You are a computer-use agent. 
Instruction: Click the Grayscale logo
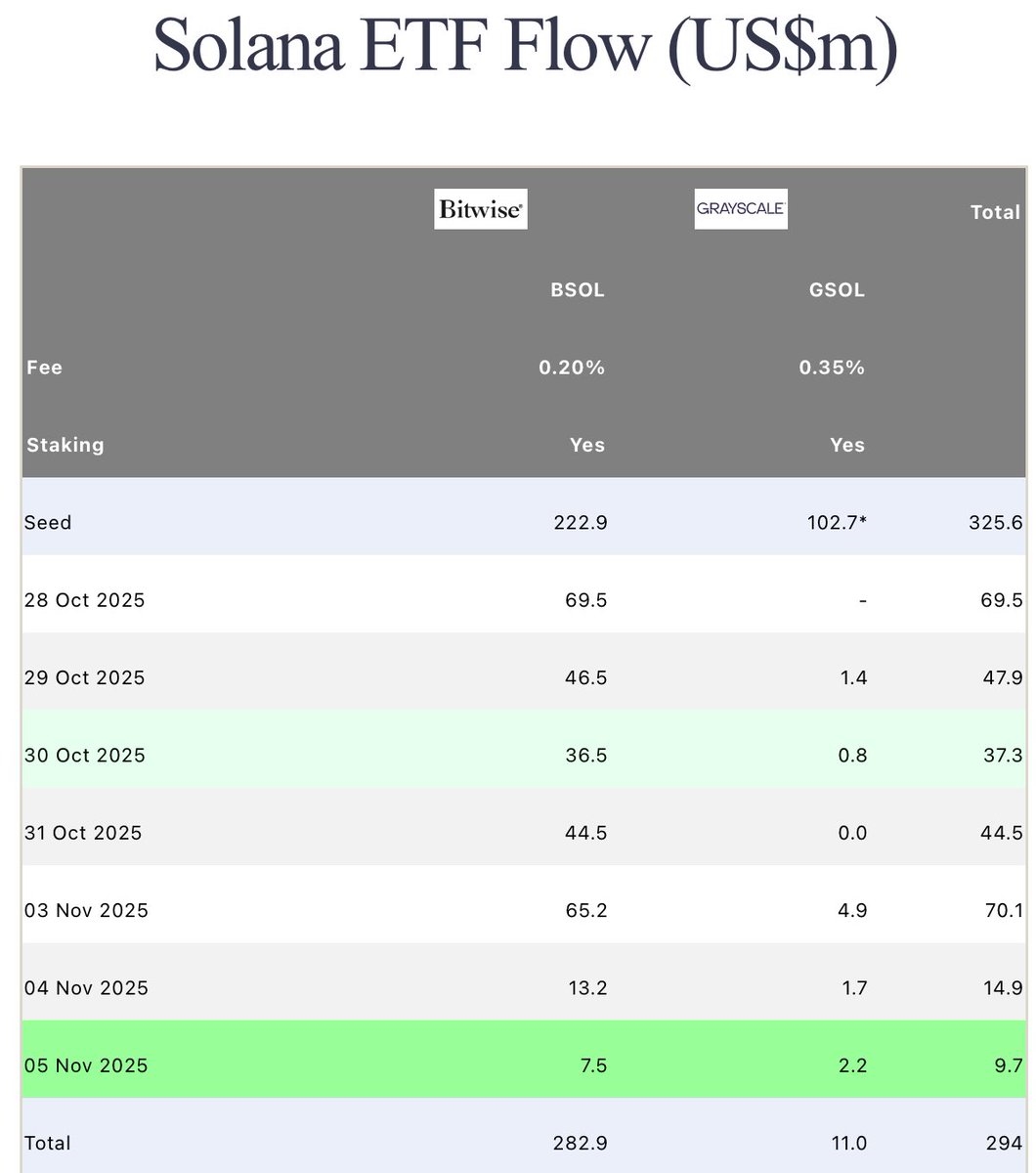[741, 208]
